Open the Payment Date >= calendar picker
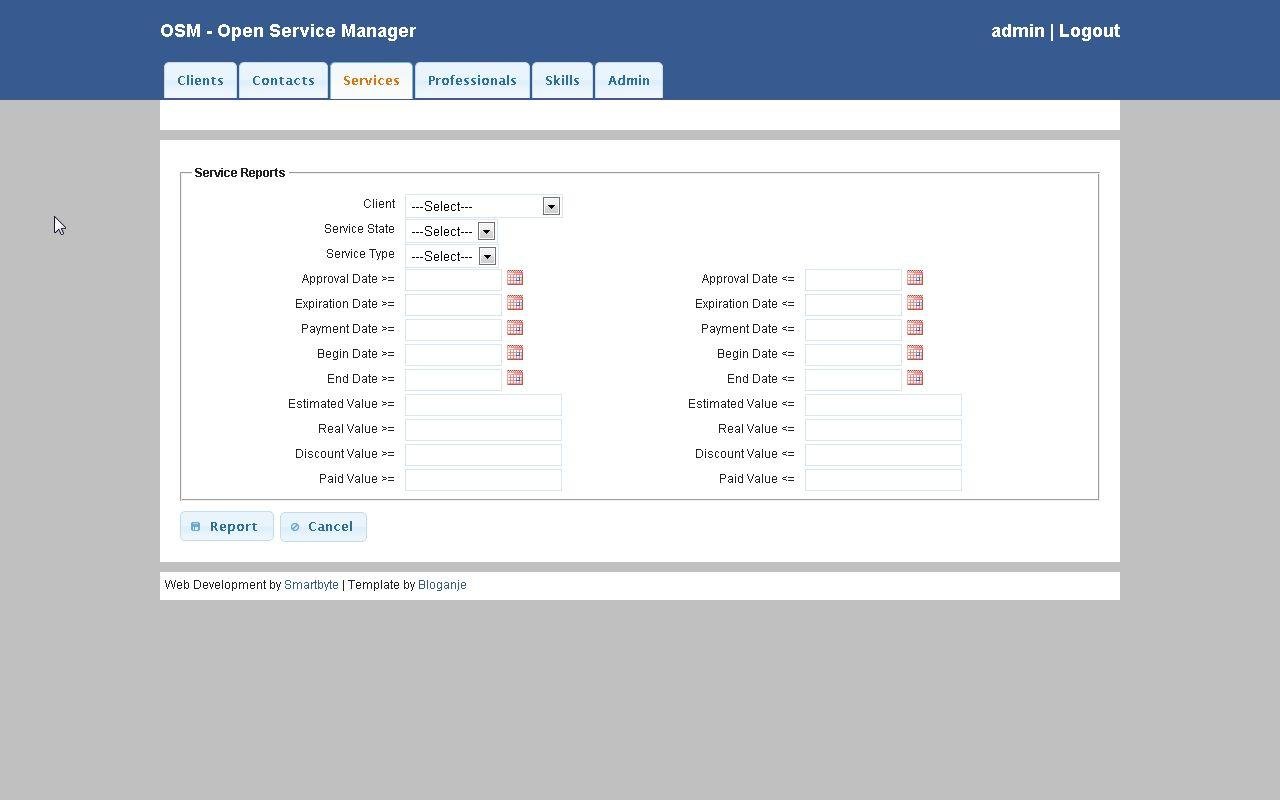The height and width of the screenshot is (800, 1280). (x=515, y=328)
